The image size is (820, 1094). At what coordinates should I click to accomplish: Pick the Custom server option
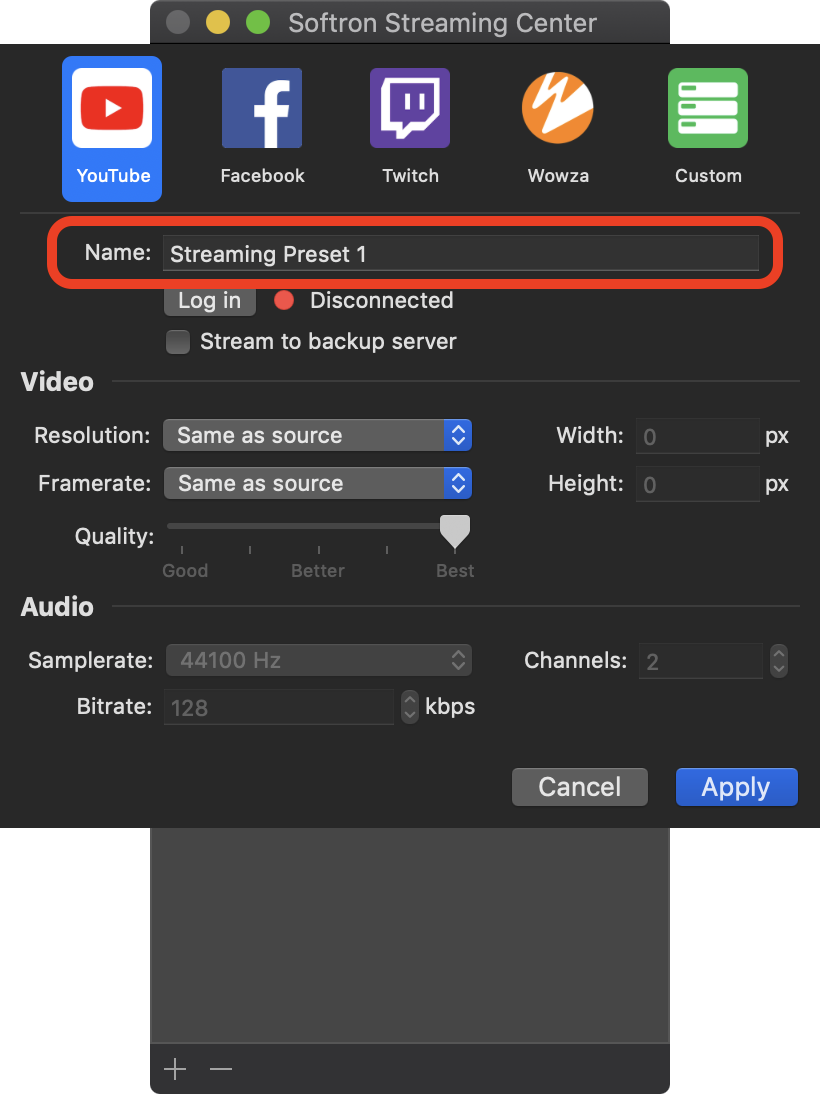708,129
